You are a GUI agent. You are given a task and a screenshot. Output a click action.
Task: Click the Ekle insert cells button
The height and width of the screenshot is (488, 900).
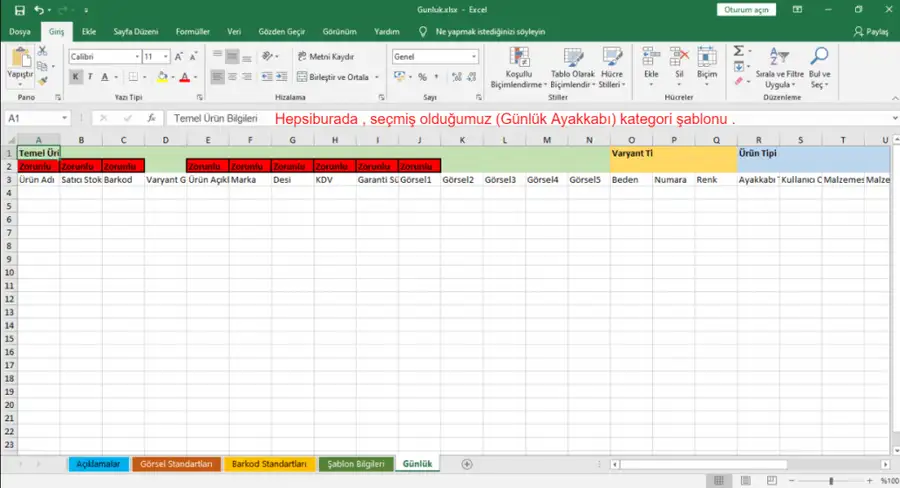pos(651,68)
